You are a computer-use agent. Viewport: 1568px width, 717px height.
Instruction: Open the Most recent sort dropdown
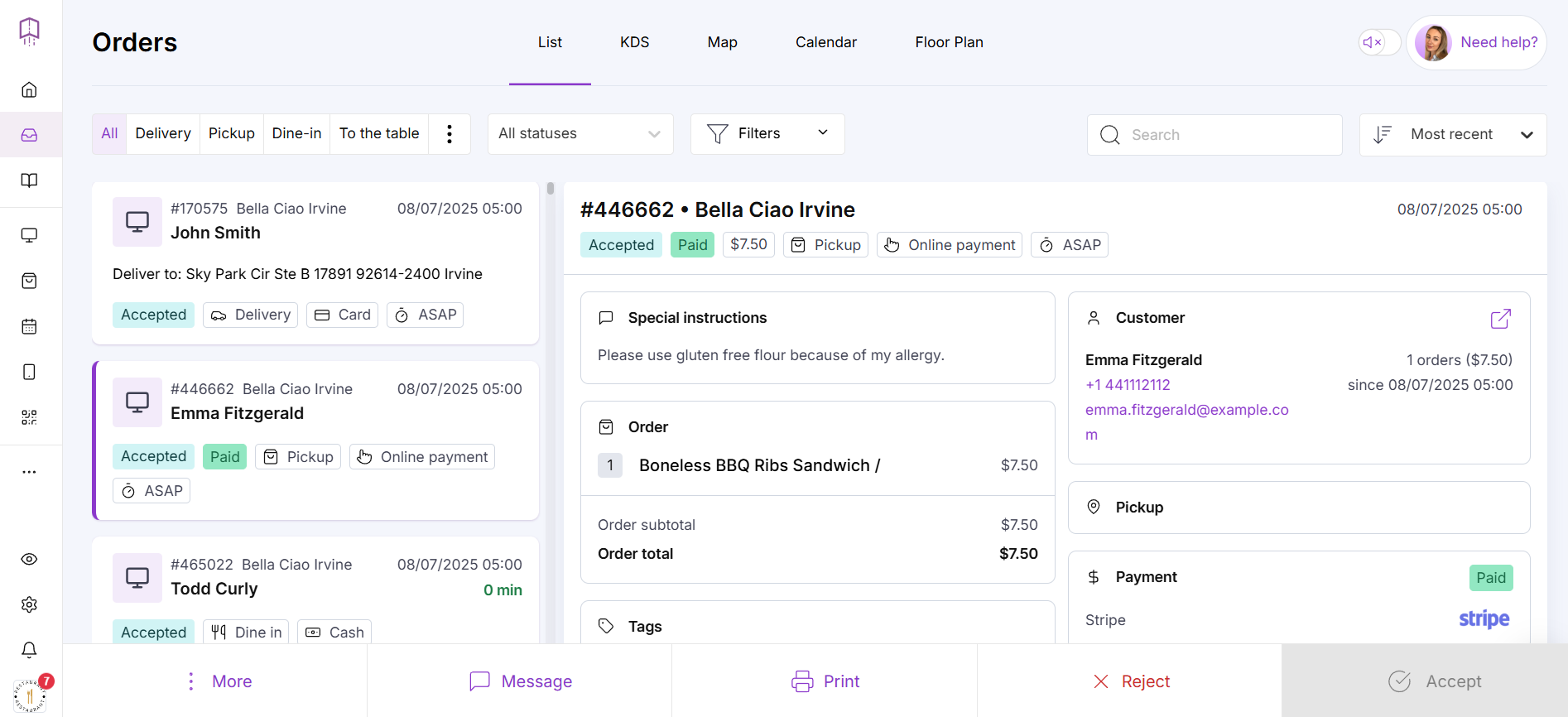(1453, 135)
